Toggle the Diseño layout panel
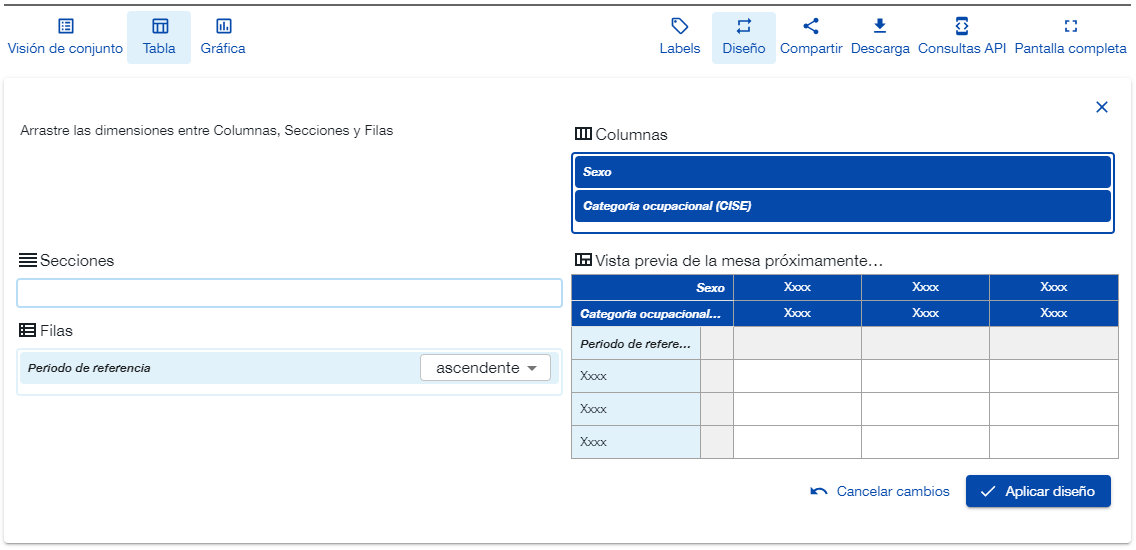 (x=743, y=38)
